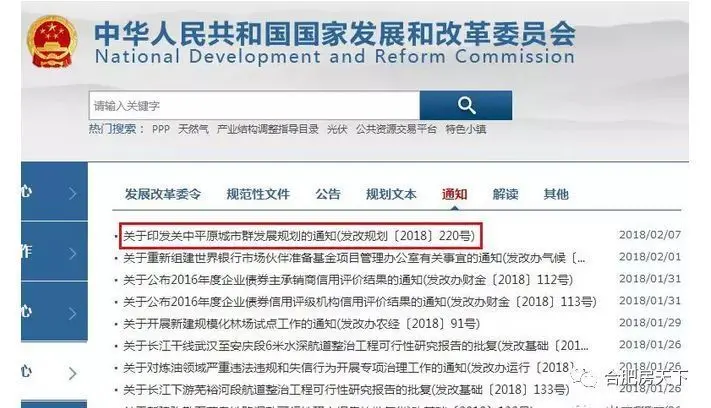Click the magnifier search button
711x408 pixels.
tap(466, 105)
